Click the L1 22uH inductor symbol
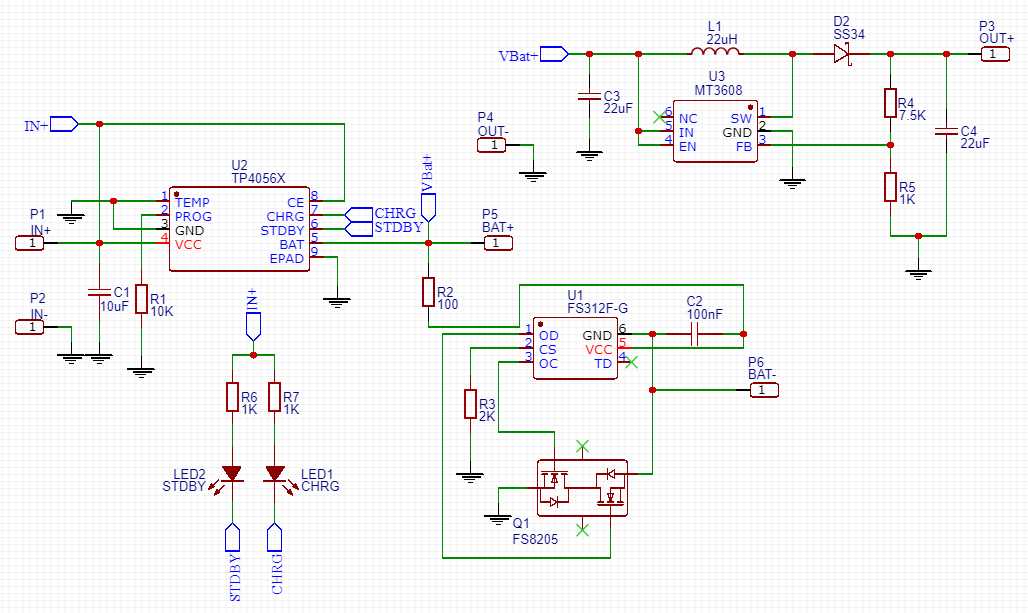The image size is (1028, 613). coord(715,51)
